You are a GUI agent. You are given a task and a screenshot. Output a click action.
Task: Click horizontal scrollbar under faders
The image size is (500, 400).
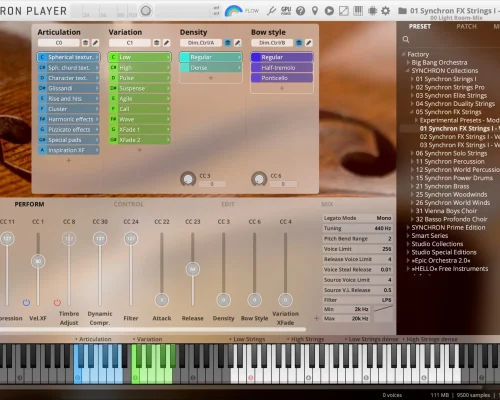[x=152, y=330]
